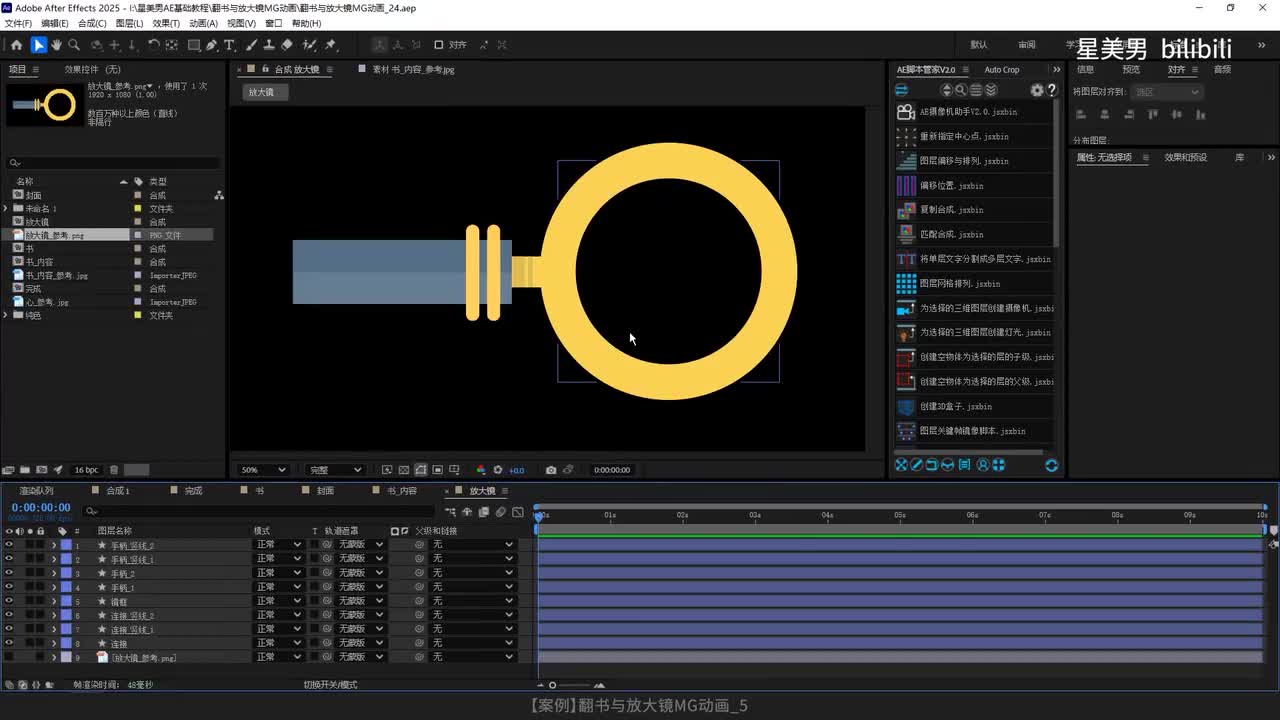Hide layer 连接_竖线_1 with eye icon
Viewport: 1280px width, 720px height.
9,629
